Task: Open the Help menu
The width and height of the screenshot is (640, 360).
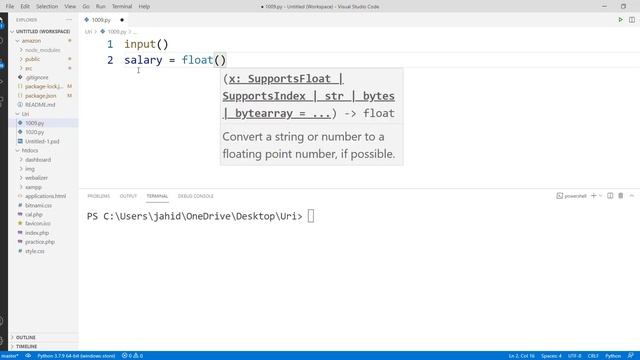Action: click(144, 7)
